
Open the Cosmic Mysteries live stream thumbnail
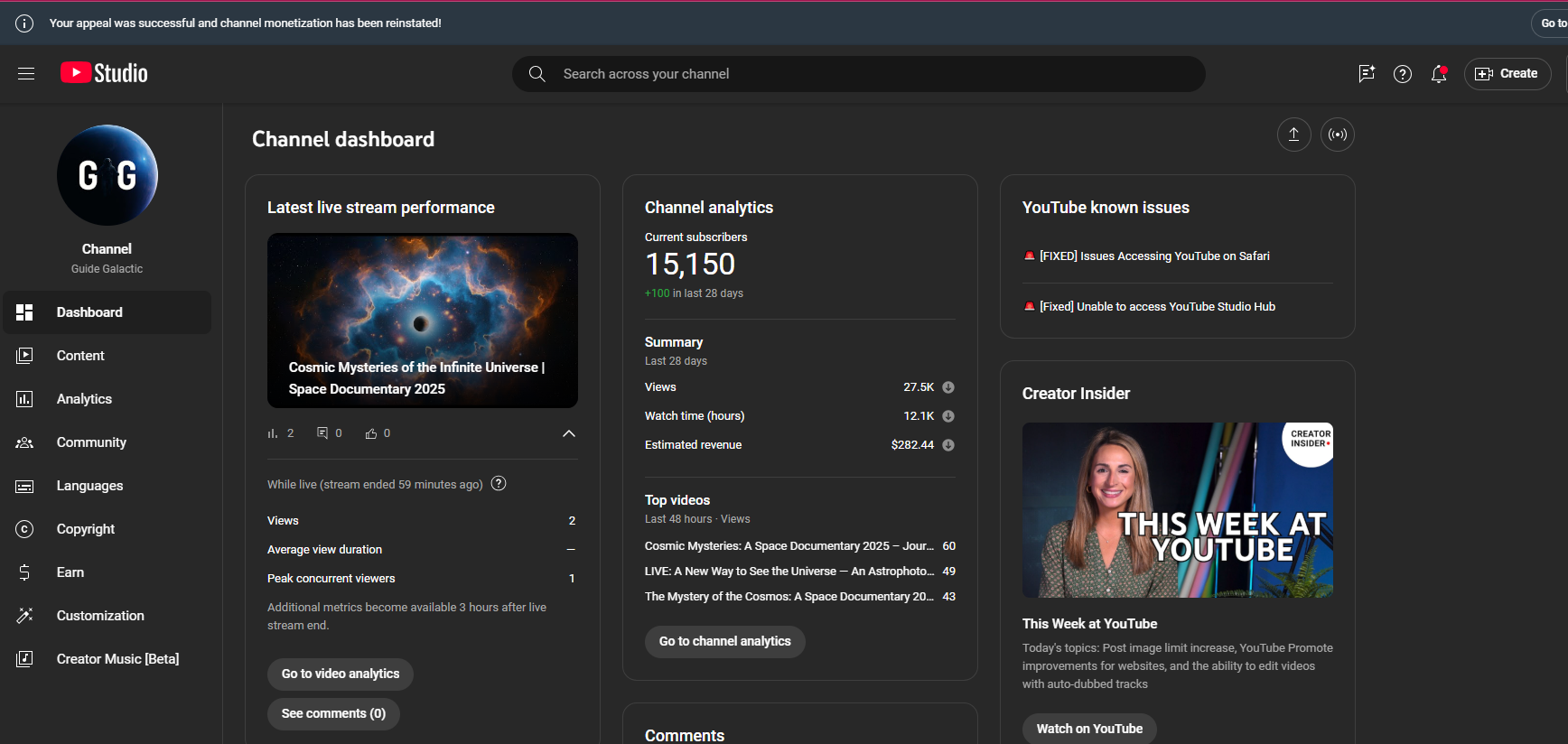pos(423,321)
